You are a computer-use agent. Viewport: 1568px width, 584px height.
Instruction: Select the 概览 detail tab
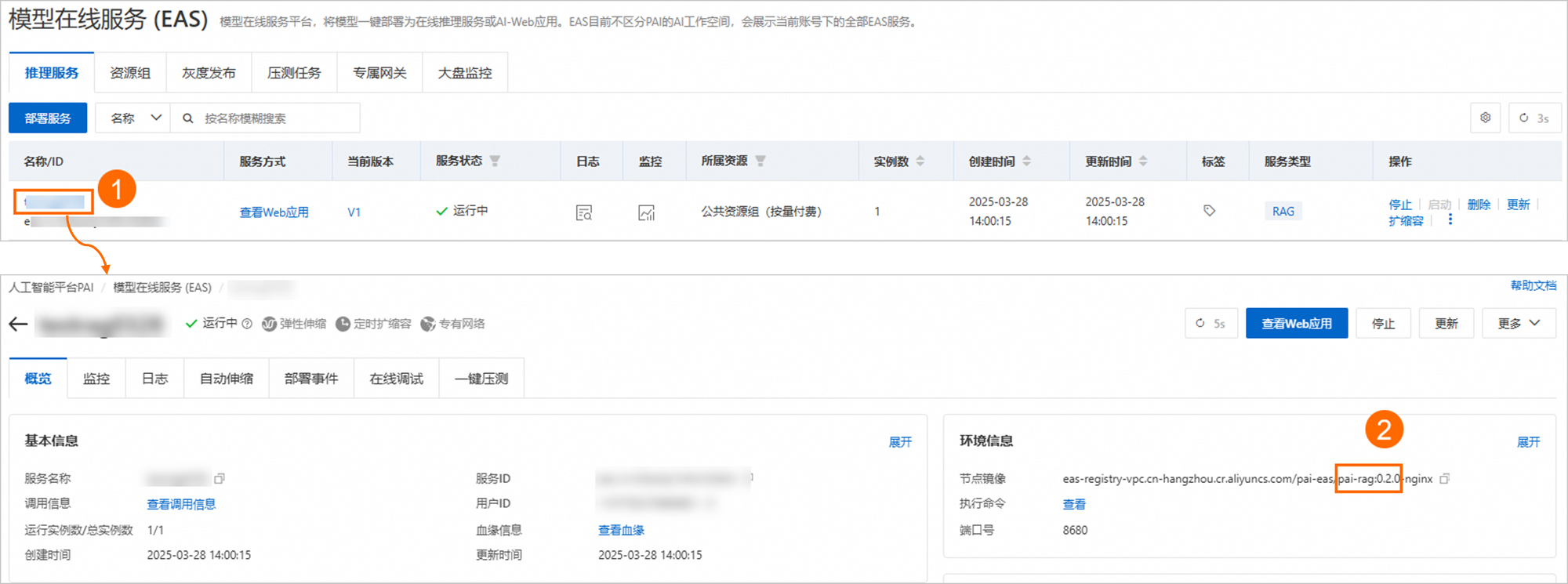coord(38,379)
